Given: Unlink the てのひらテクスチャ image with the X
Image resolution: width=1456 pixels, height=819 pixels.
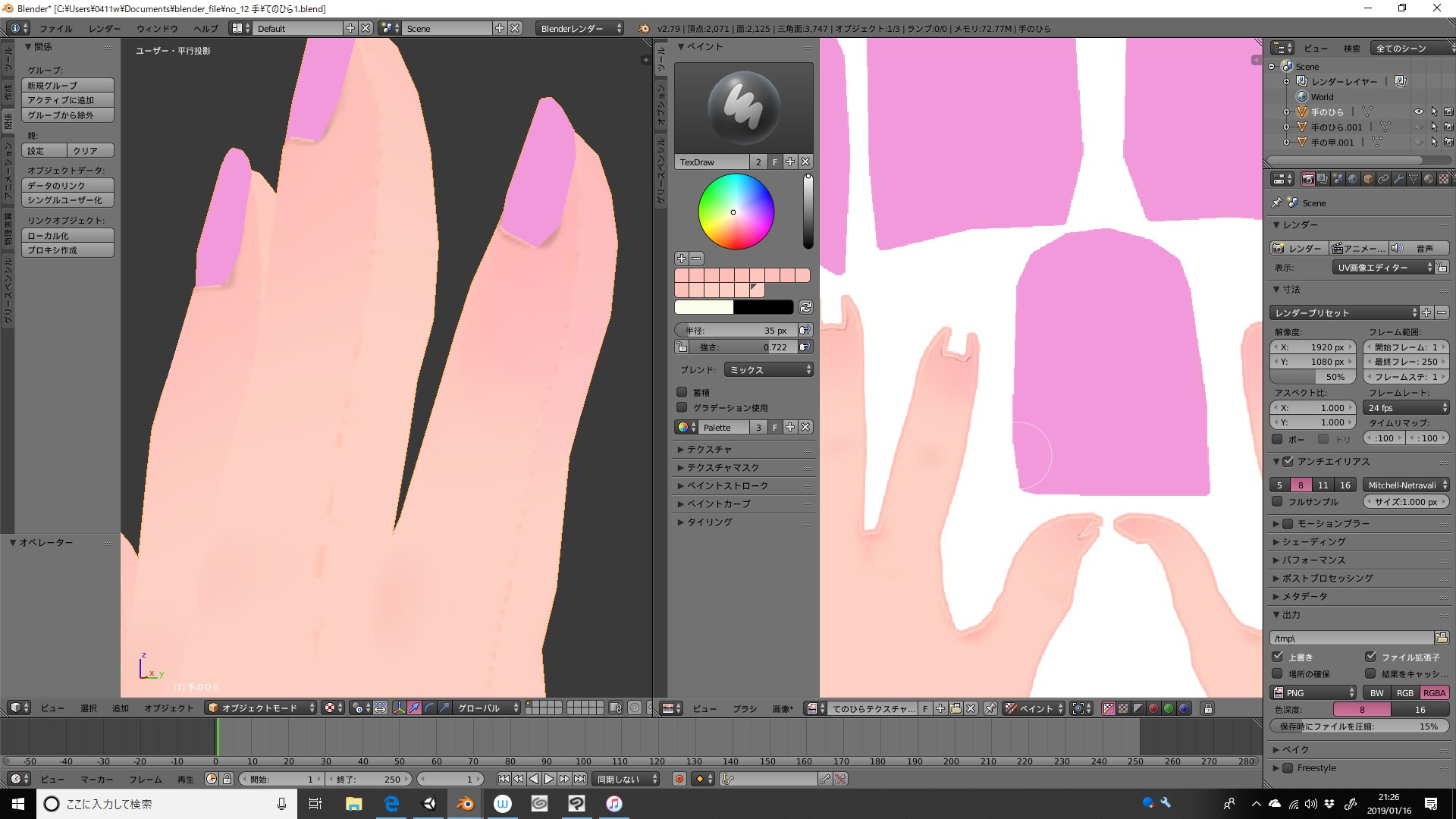Looking at the screenshot, I should 971,708.
